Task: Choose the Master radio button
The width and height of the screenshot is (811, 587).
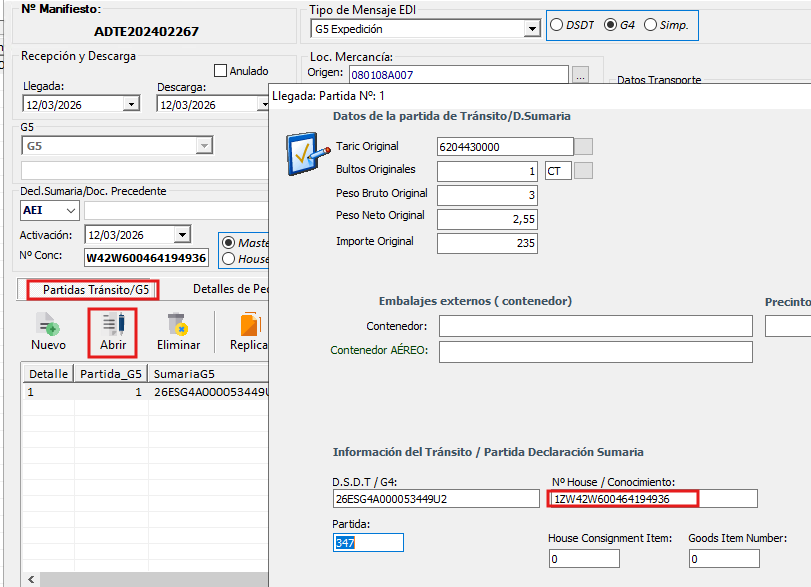Action: [229, 243]
